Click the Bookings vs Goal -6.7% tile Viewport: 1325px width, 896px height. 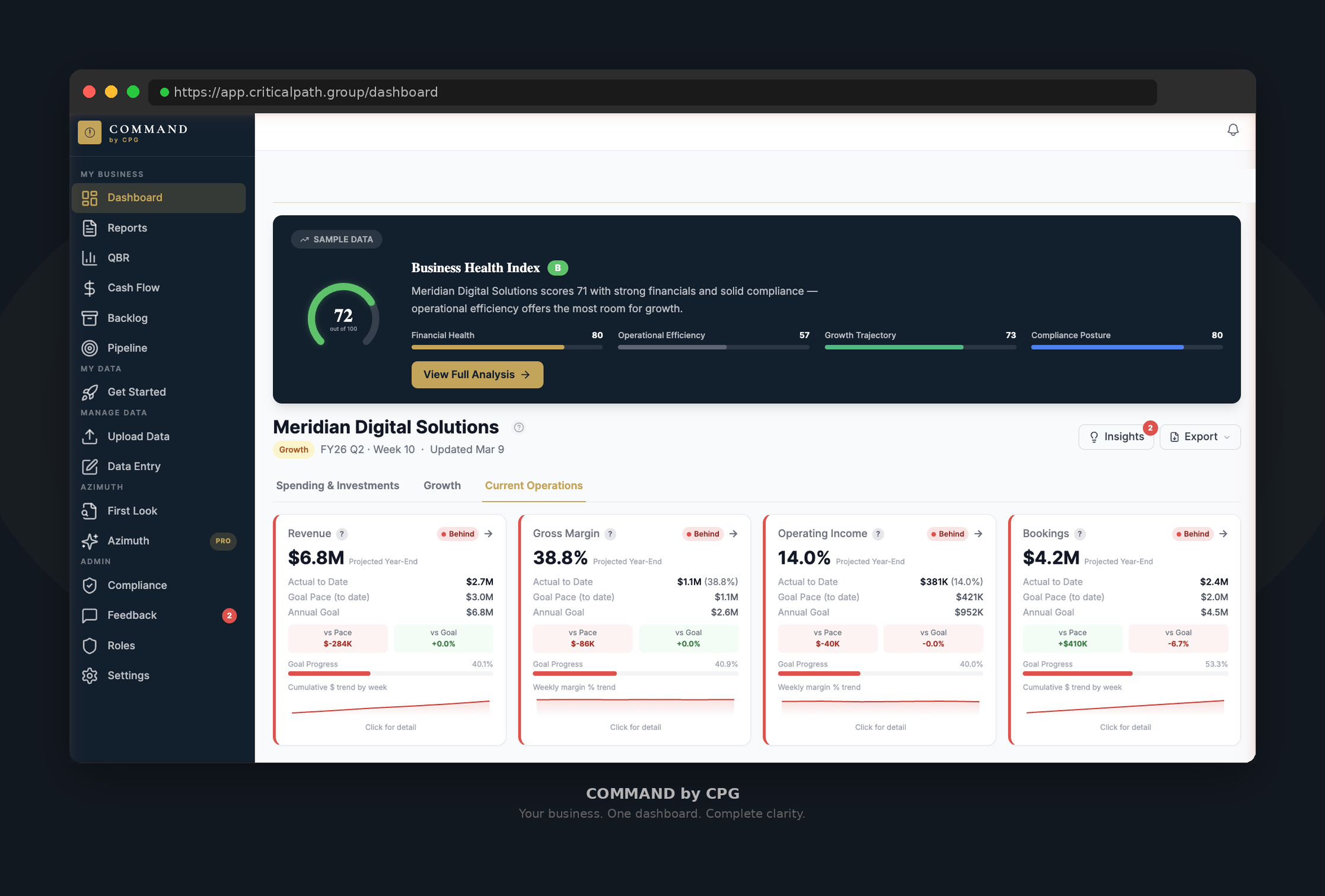pyautogui.click(x=1178, y=639)
